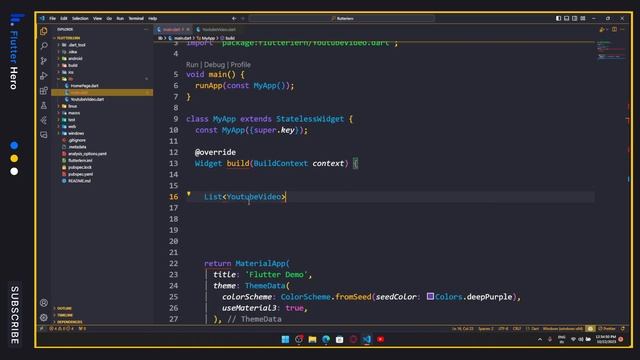The width and height of the screenshot is (640, 360).
Task: Toggle the secondary side bar layout icon
Action: (574, 18)
